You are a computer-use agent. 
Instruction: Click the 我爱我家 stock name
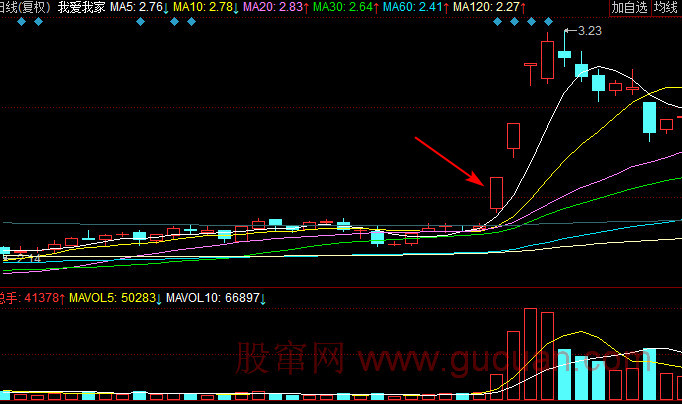pos(80,8)
